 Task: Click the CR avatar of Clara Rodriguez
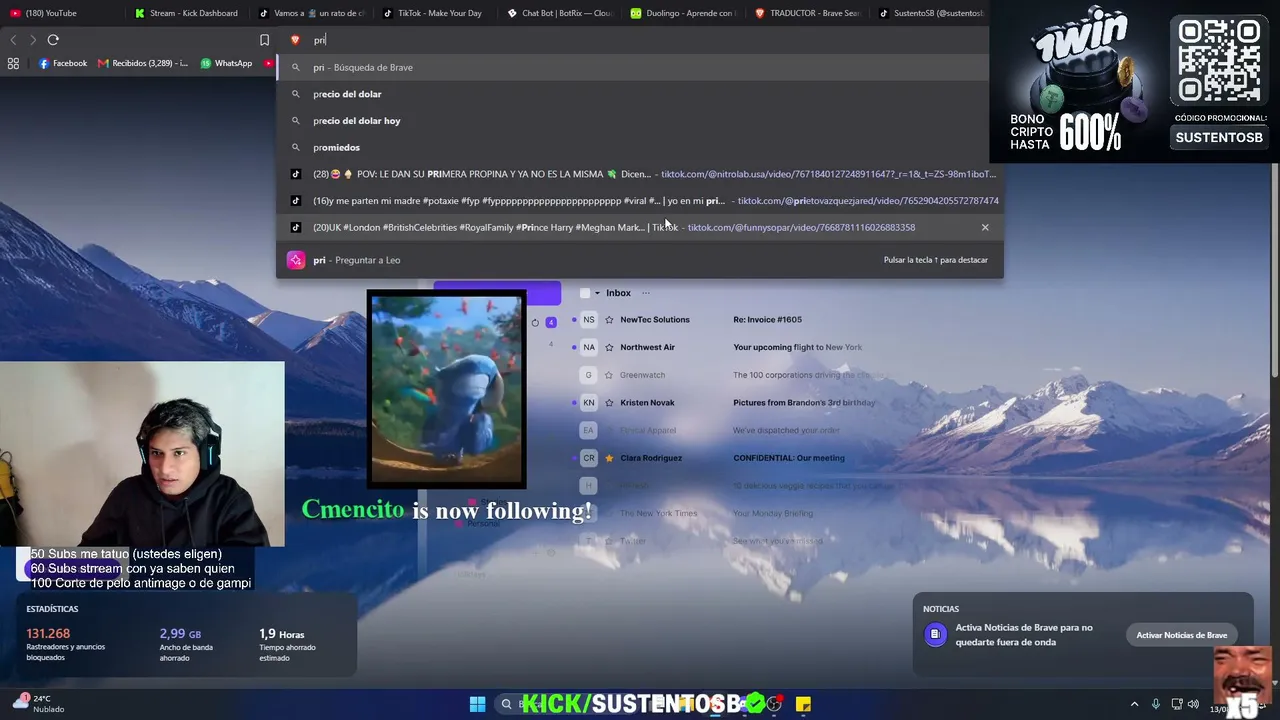pos(589,458)
